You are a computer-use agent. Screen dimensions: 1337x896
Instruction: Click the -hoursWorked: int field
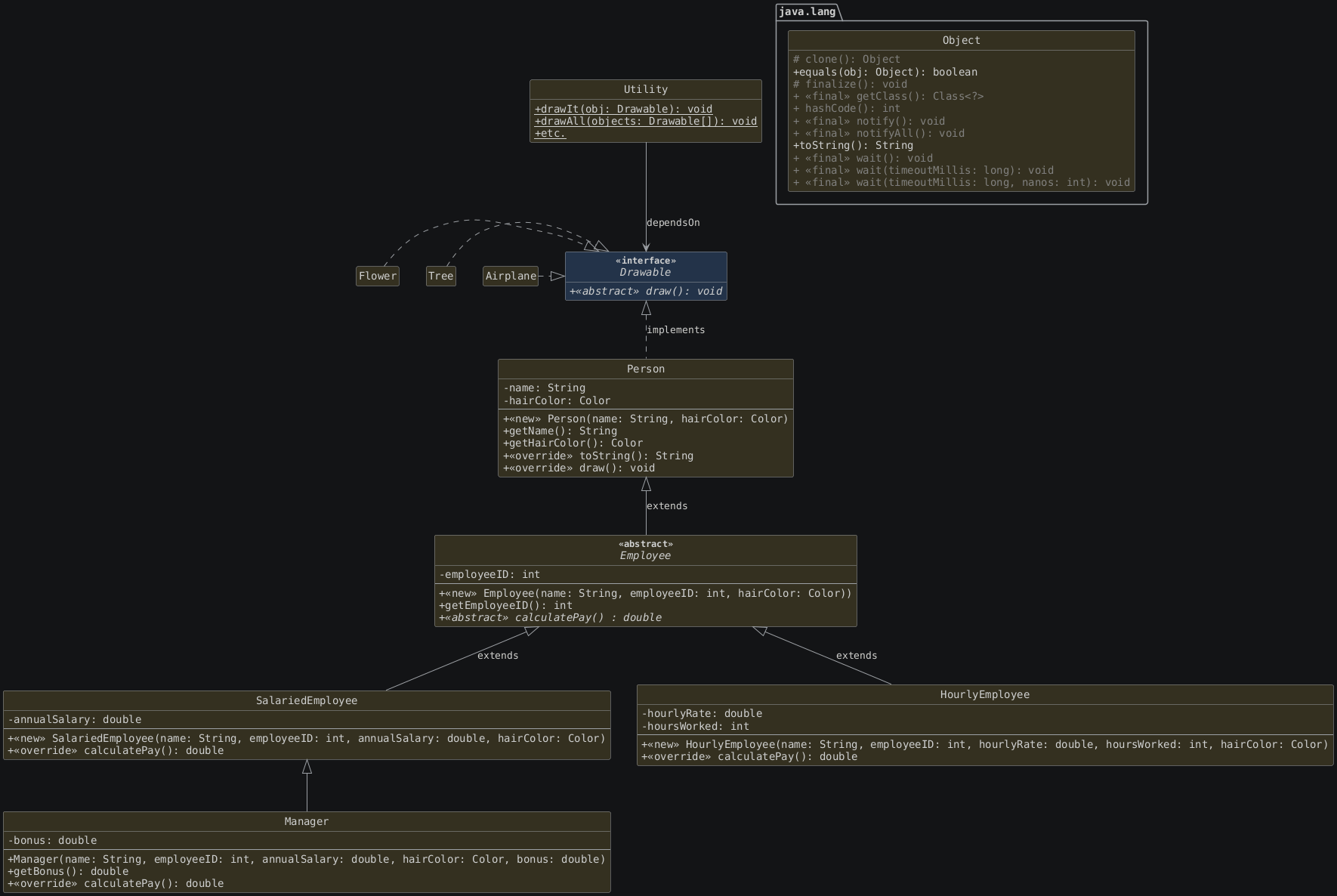coord(695,726)
